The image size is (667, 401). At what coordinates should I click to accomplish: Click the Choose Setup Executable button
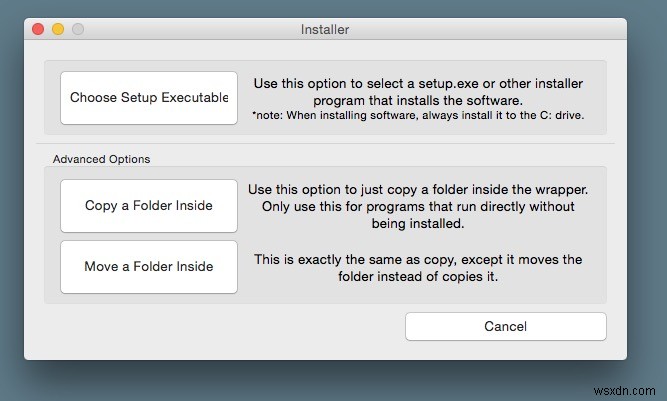point(149,98)
